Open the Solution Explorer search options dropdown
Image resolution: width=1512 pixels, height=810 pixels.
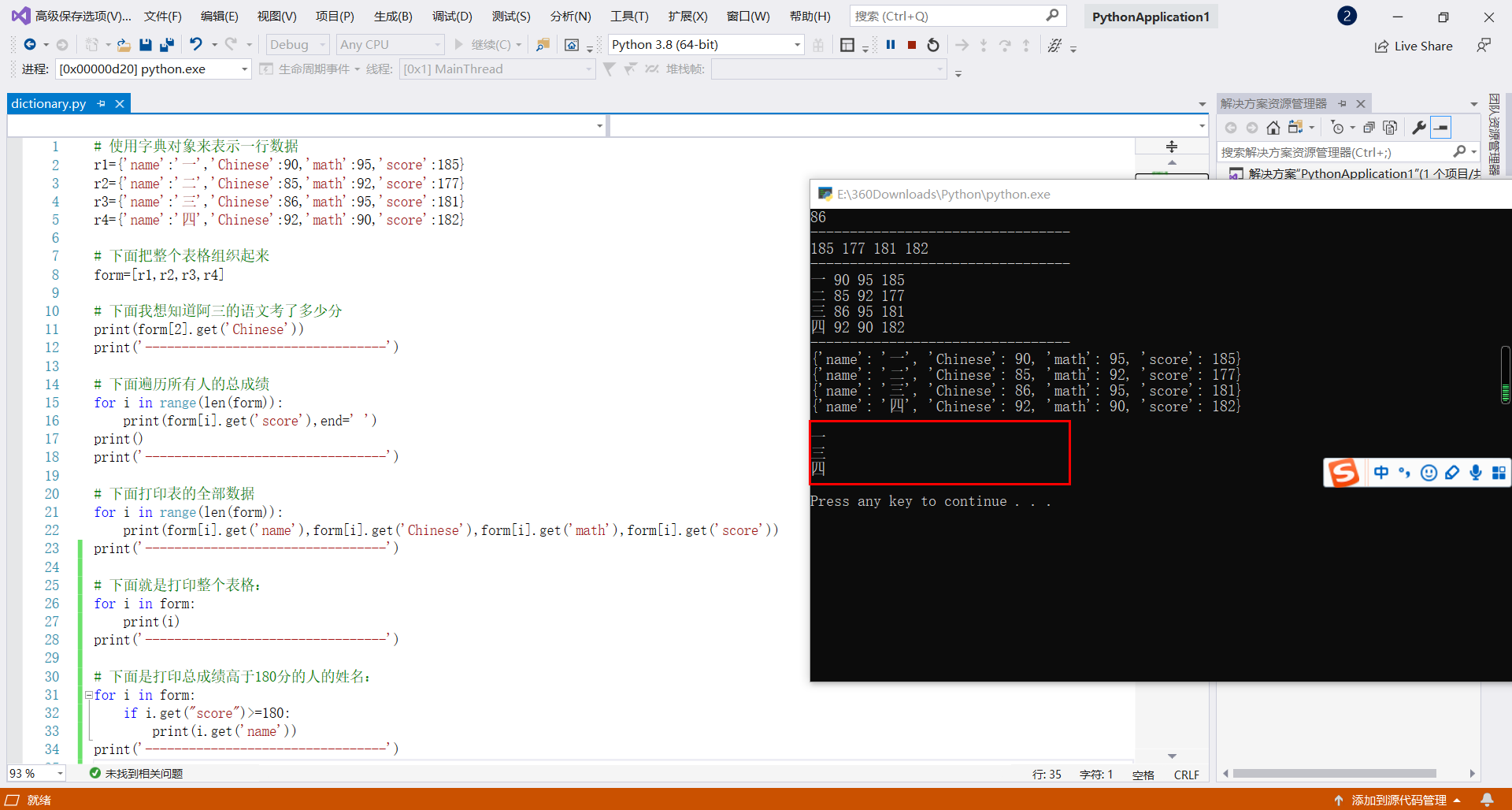pos(1473,152)
